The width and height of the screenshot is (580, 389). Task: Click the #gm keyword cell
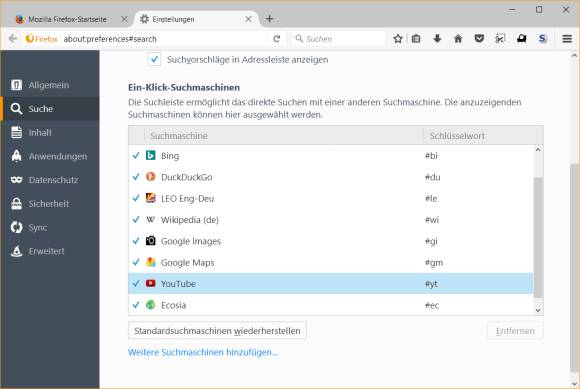[434, 263]
